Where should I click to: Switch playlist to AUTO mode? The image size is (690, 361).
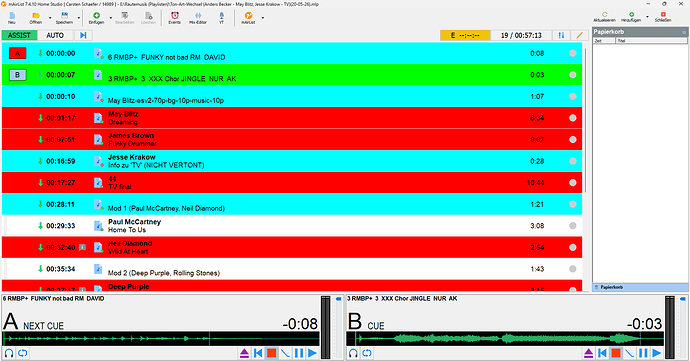pyautogui.click(x=55, y=35)
